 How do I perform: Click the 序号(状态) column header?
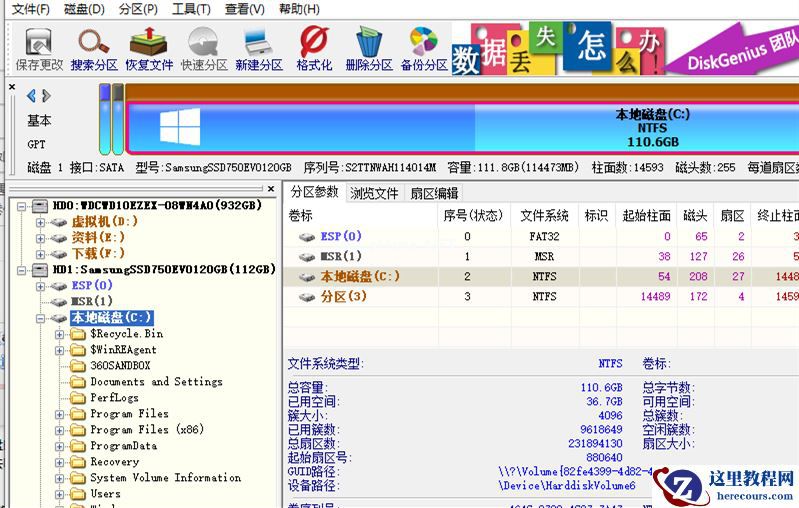tap(473, 216)
